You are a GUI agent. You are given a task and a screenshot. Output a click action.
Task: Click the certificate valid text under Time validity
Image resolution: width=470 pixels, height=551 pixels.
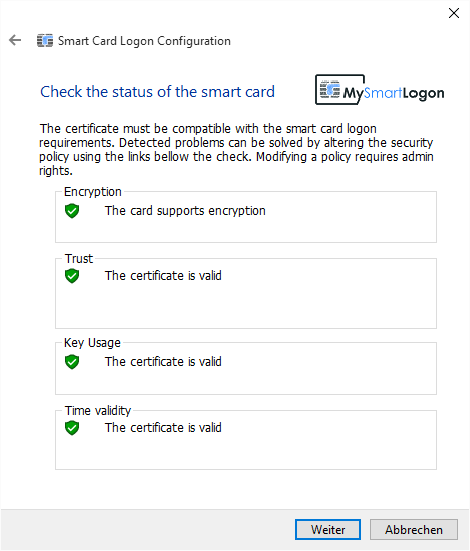click(x=163, y=428)
